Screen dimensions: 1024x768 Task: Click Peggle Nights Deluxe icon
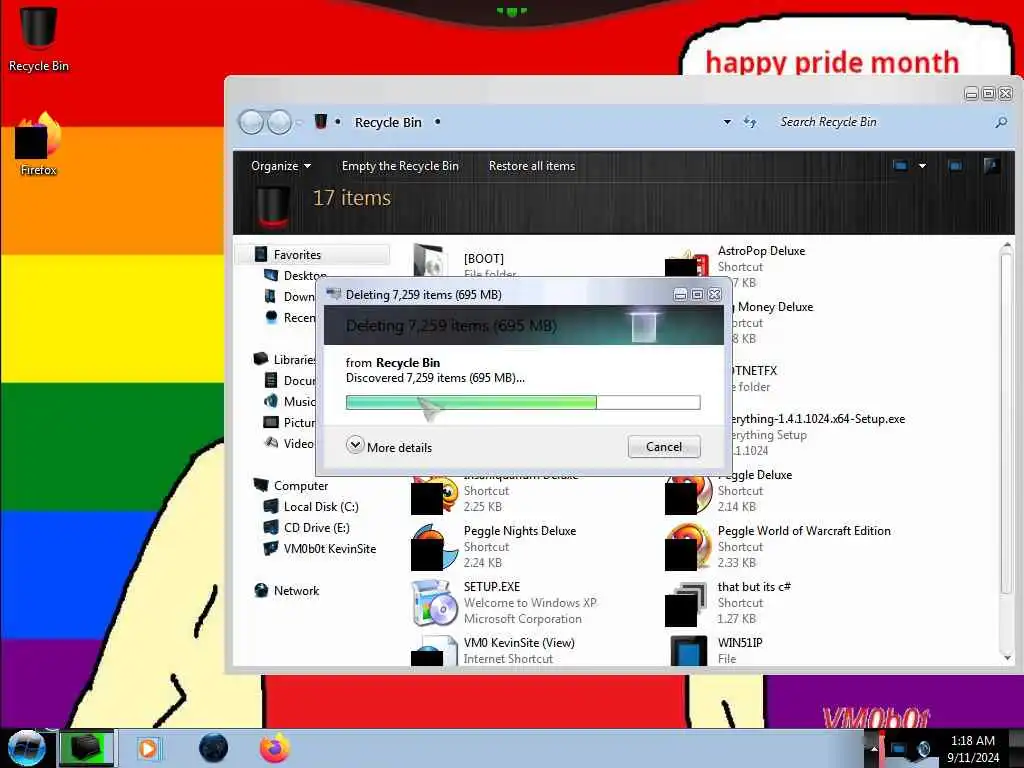[434, 546]
